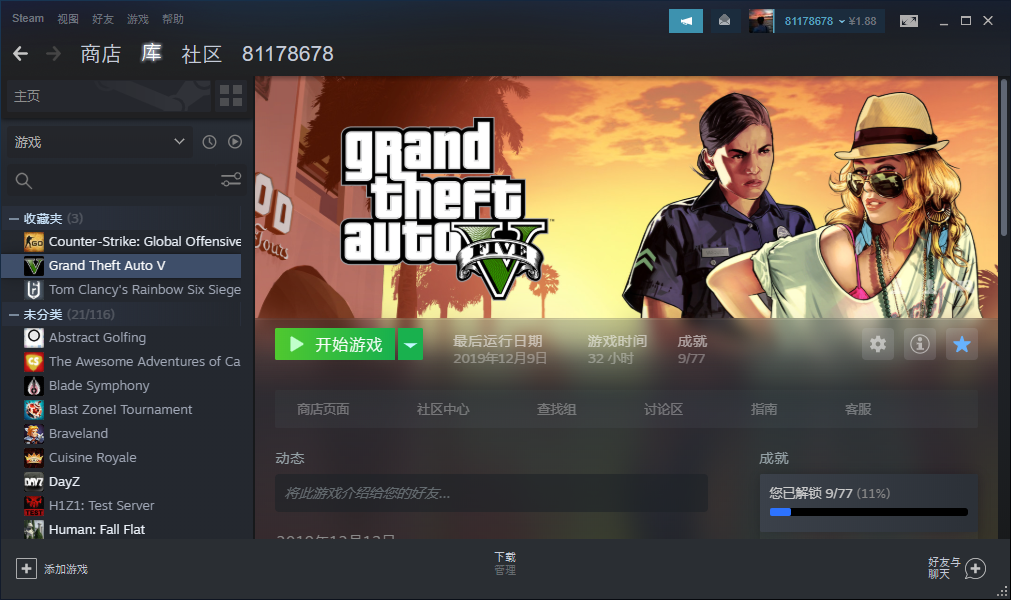
Task: Open the Steam announcements megaphone icon
Action: (686, 20)
